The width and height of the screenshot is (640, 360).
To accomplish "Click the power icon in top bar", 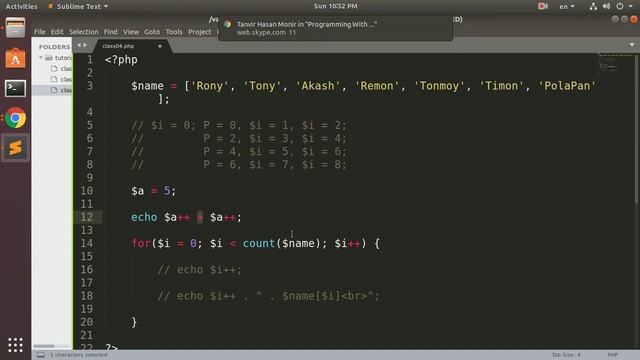I will [x=620, y=6].
